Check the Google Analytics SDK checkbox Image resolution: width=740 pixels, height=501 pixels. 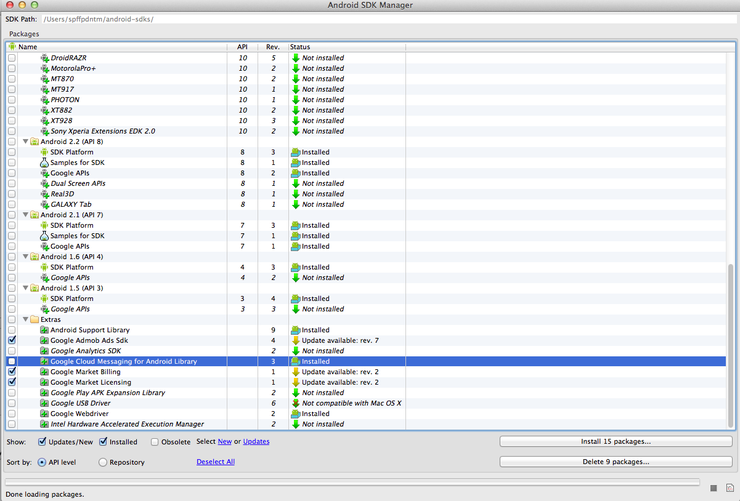pos(12,351)
